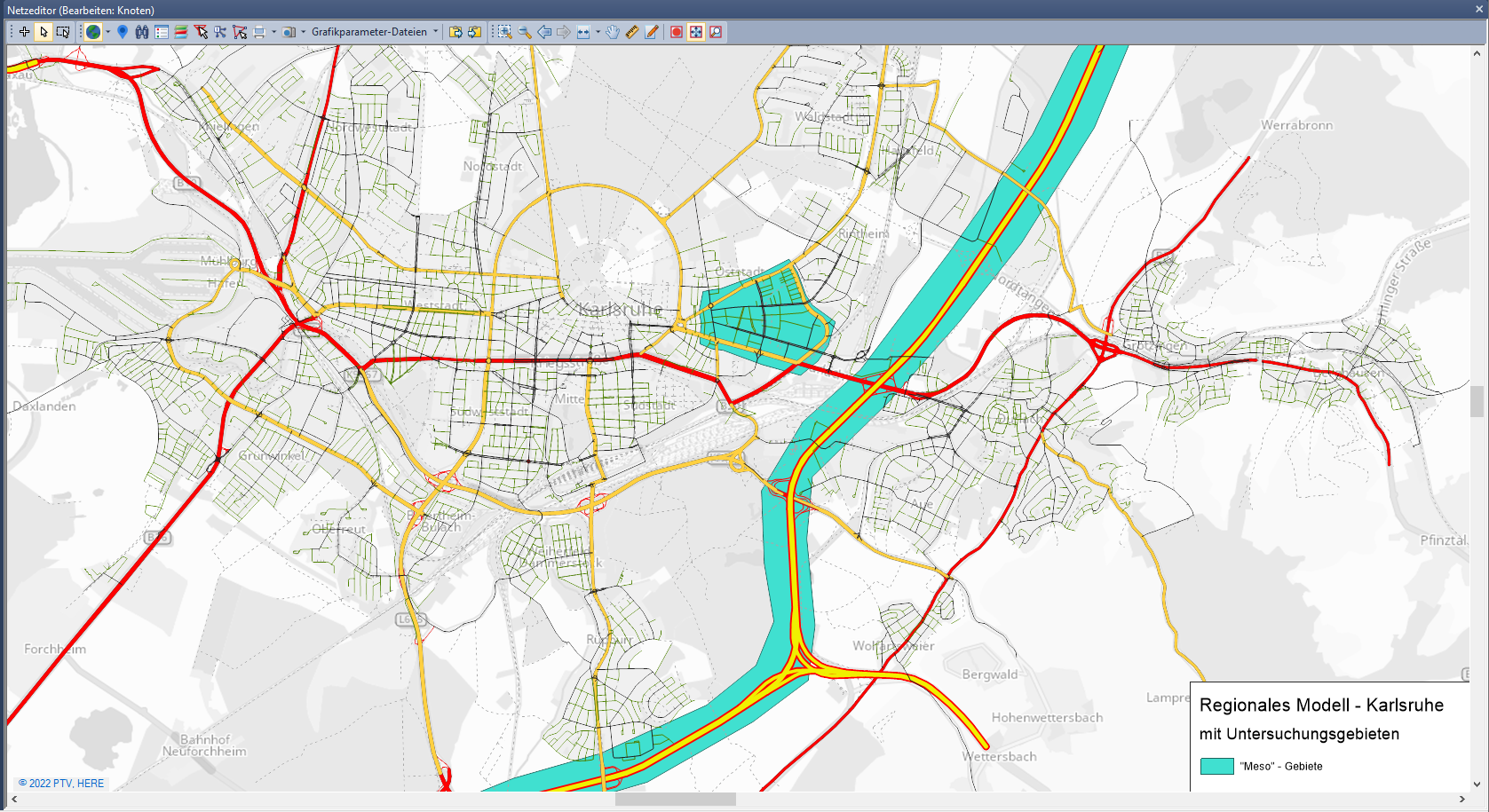
Task: Go back to previous view with left arrow
Action: tap(544, 32)
